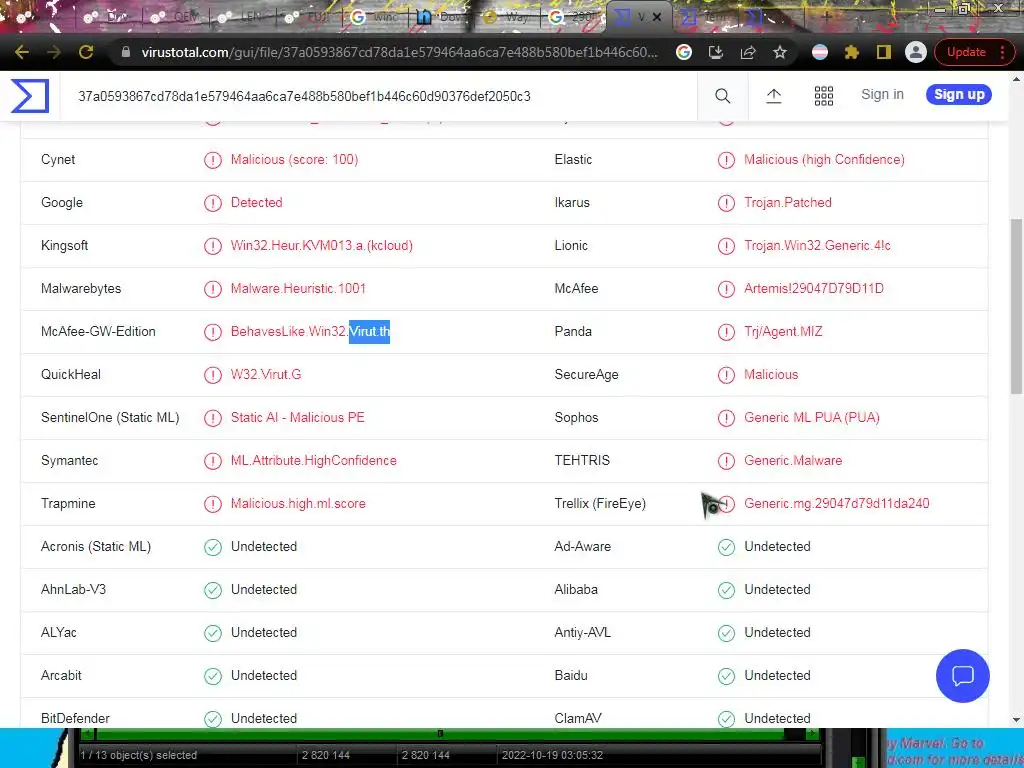1024x768 pixels.
Task: Click Baidu undetected check icon
Action: tap(726, 676)
